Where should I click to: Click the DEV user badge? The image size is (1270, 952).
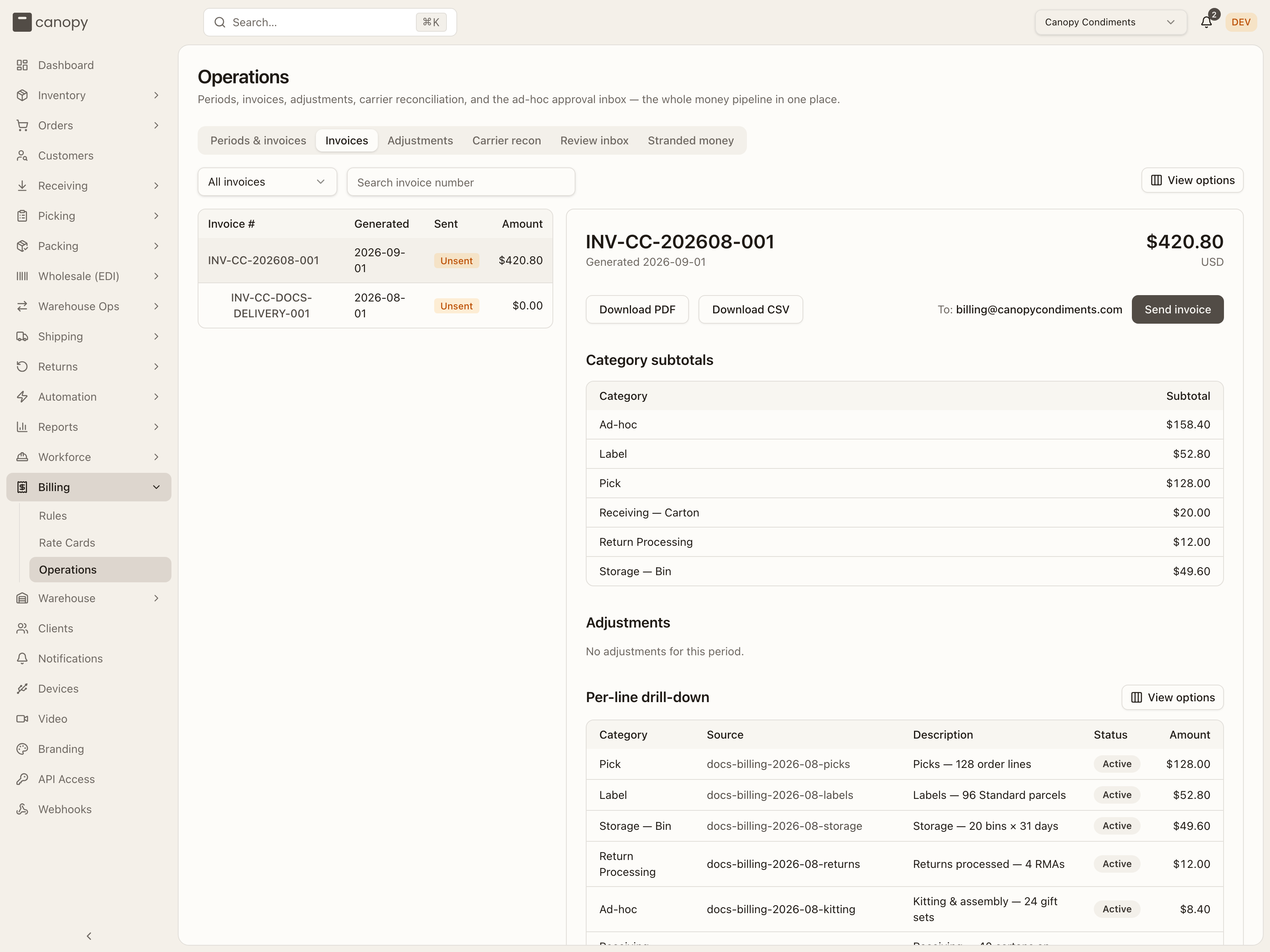tap(1241, 22)
